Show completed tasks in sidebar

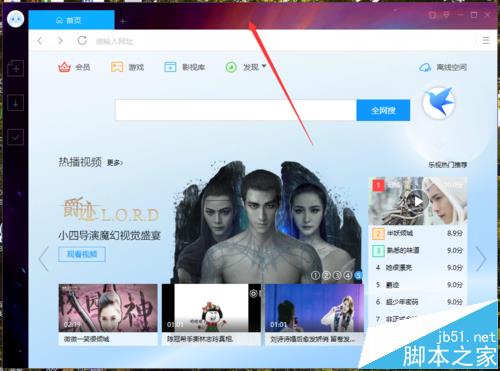pos(15,137)
